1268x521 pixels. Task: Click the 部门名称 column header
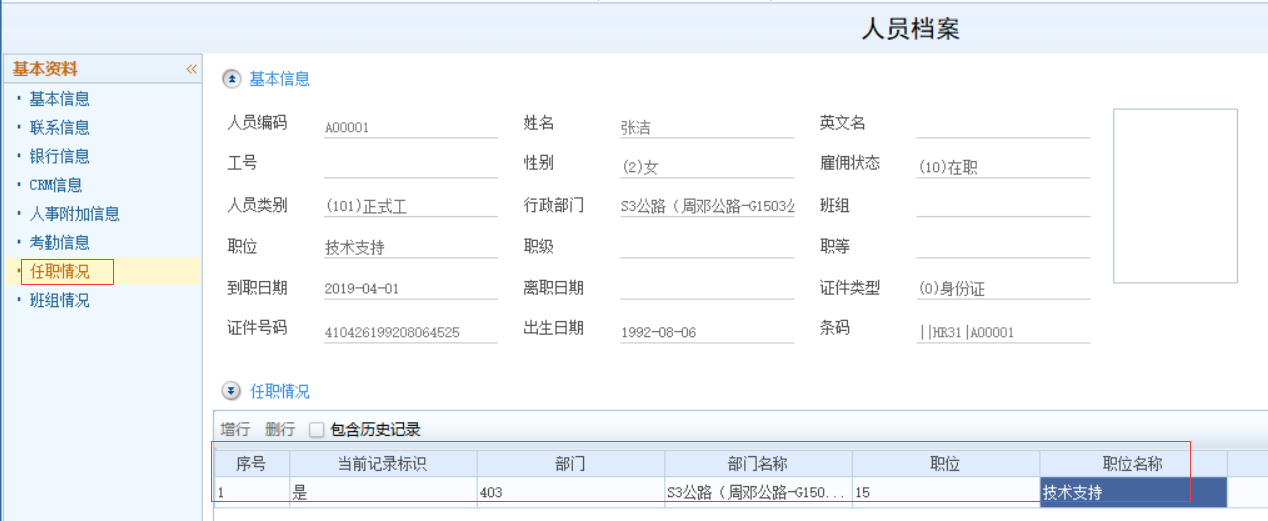757,464
